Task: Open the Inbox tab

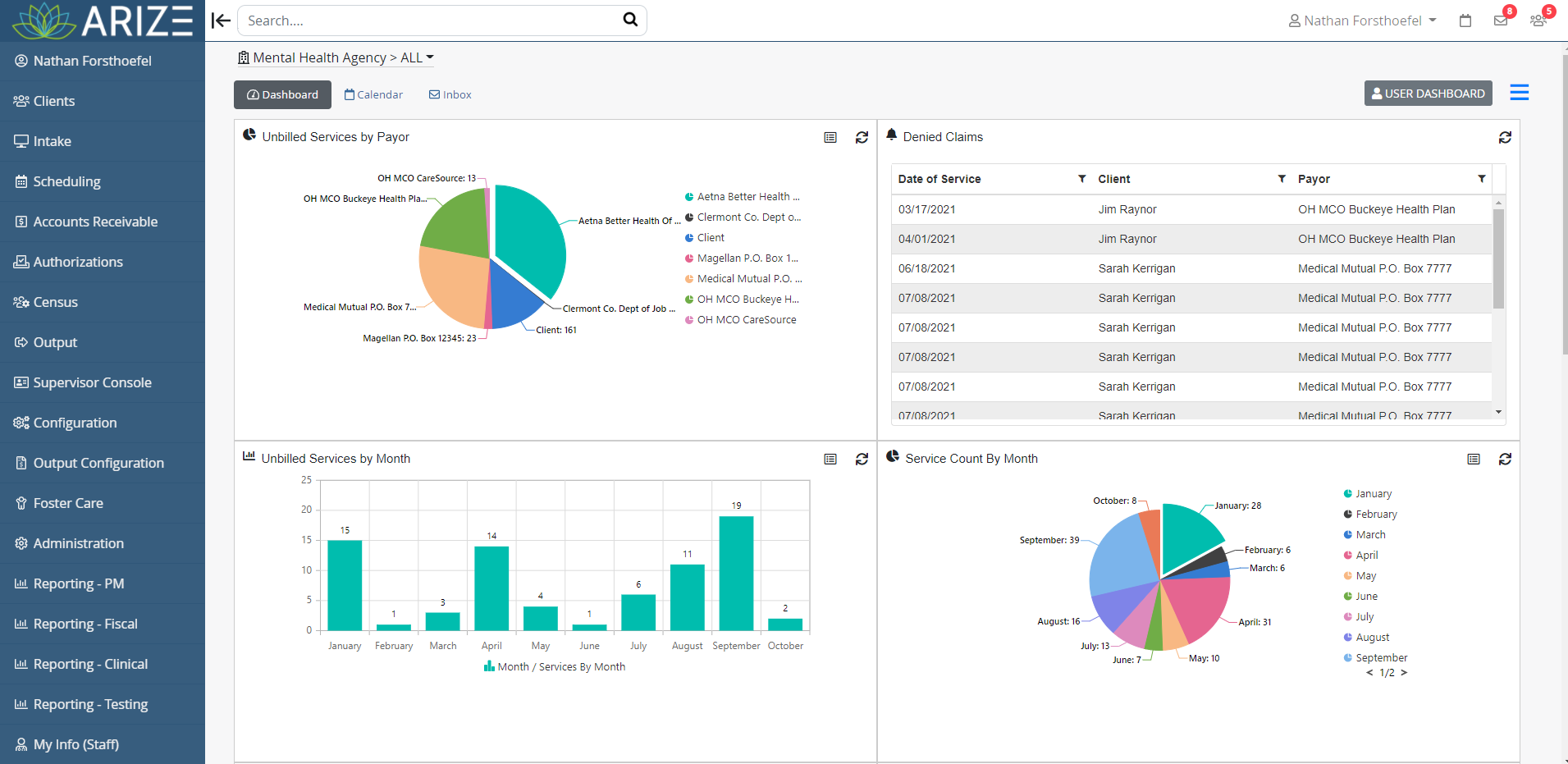Action: [450, 94]
